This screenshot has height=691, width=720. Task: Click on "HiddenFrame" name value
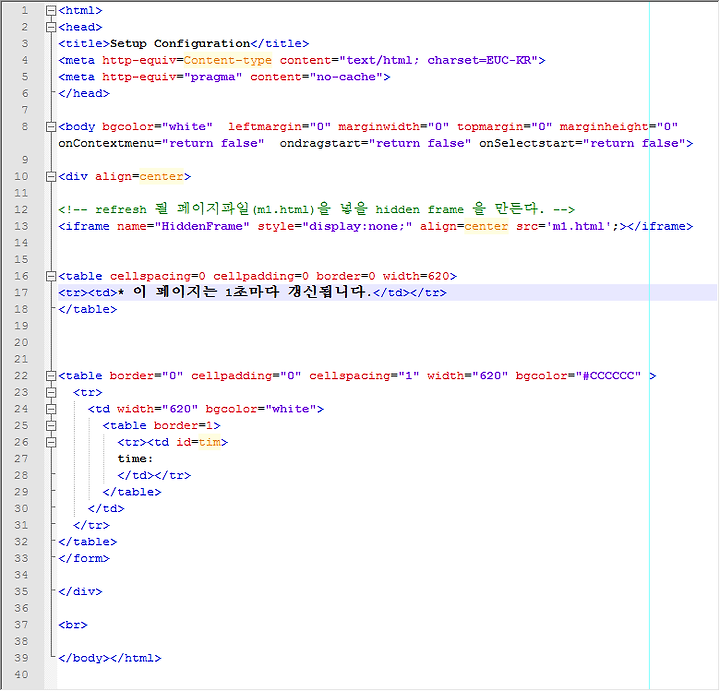[x=202, y=226]
